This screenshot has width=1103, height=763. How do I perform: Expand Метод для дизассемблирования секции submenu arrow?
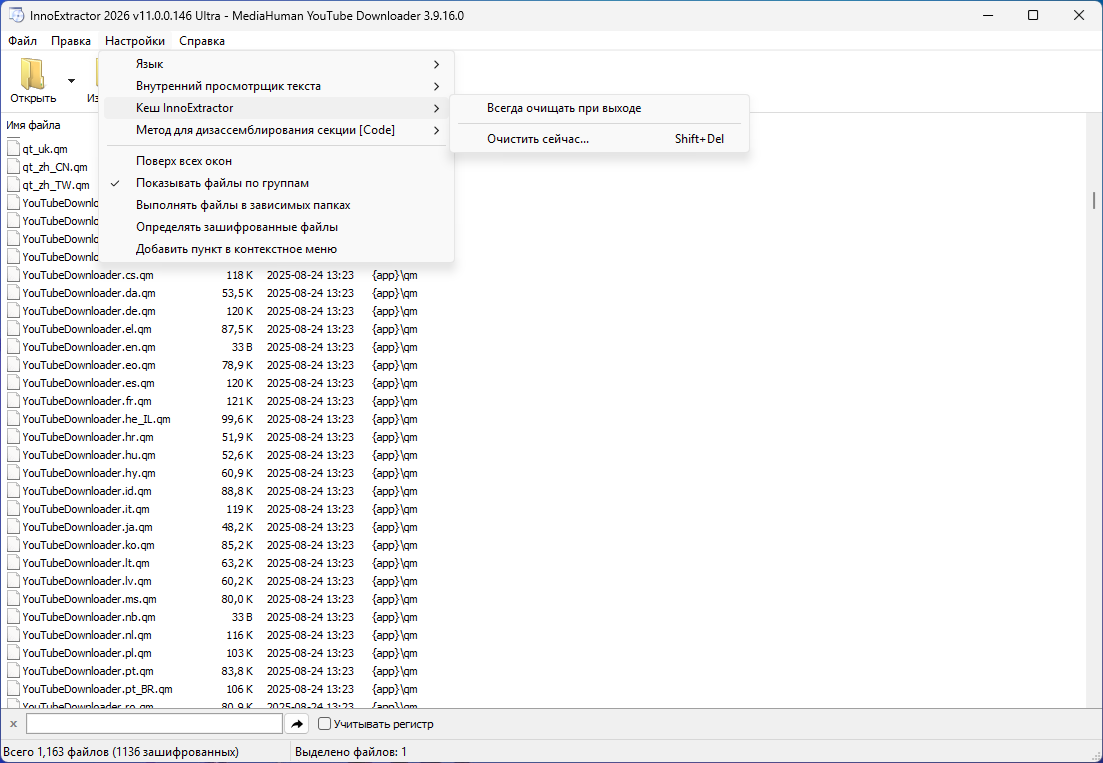[x=437, y=130]
